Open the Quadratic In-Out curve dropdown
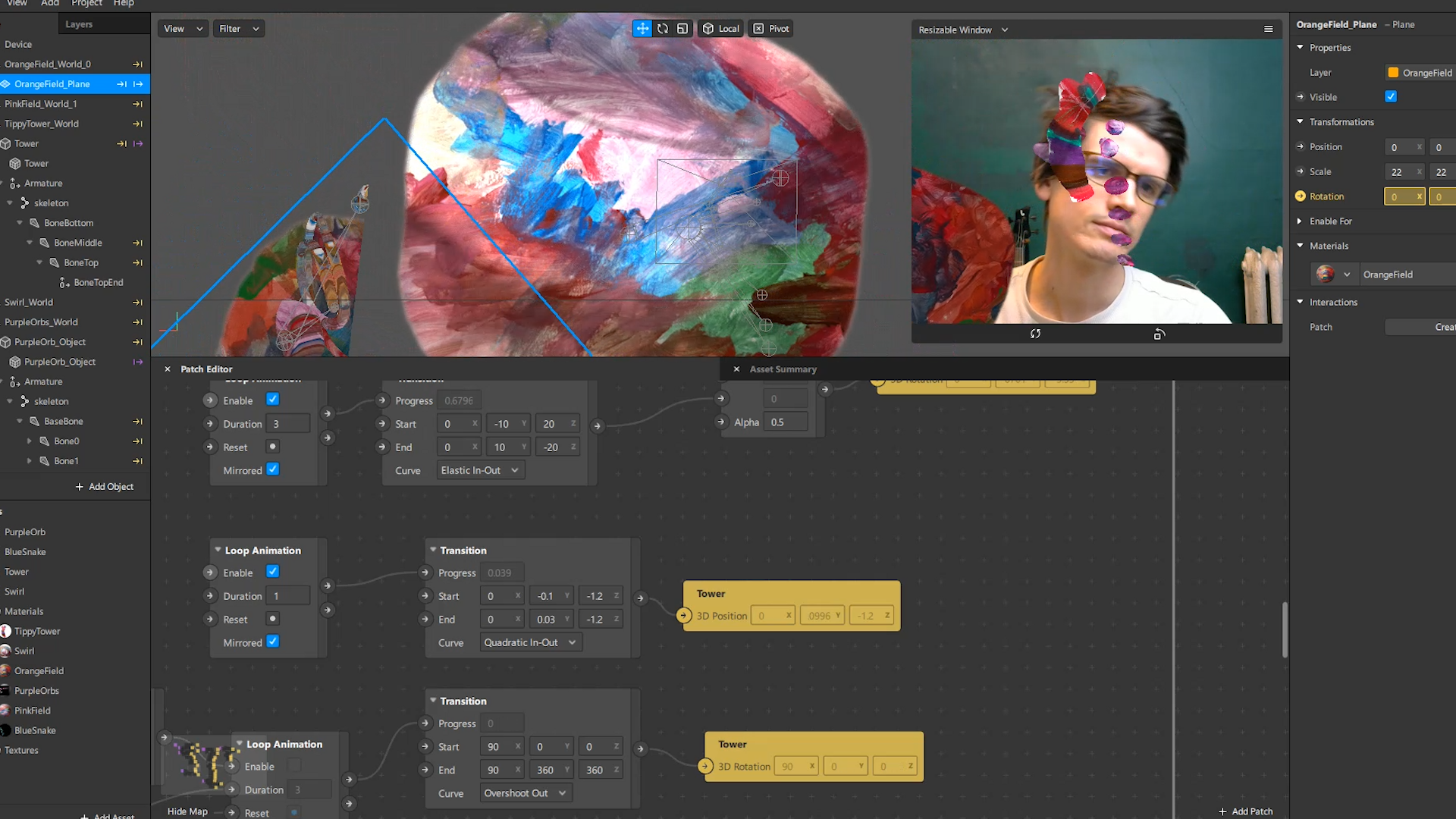 [x=529, y=642]
